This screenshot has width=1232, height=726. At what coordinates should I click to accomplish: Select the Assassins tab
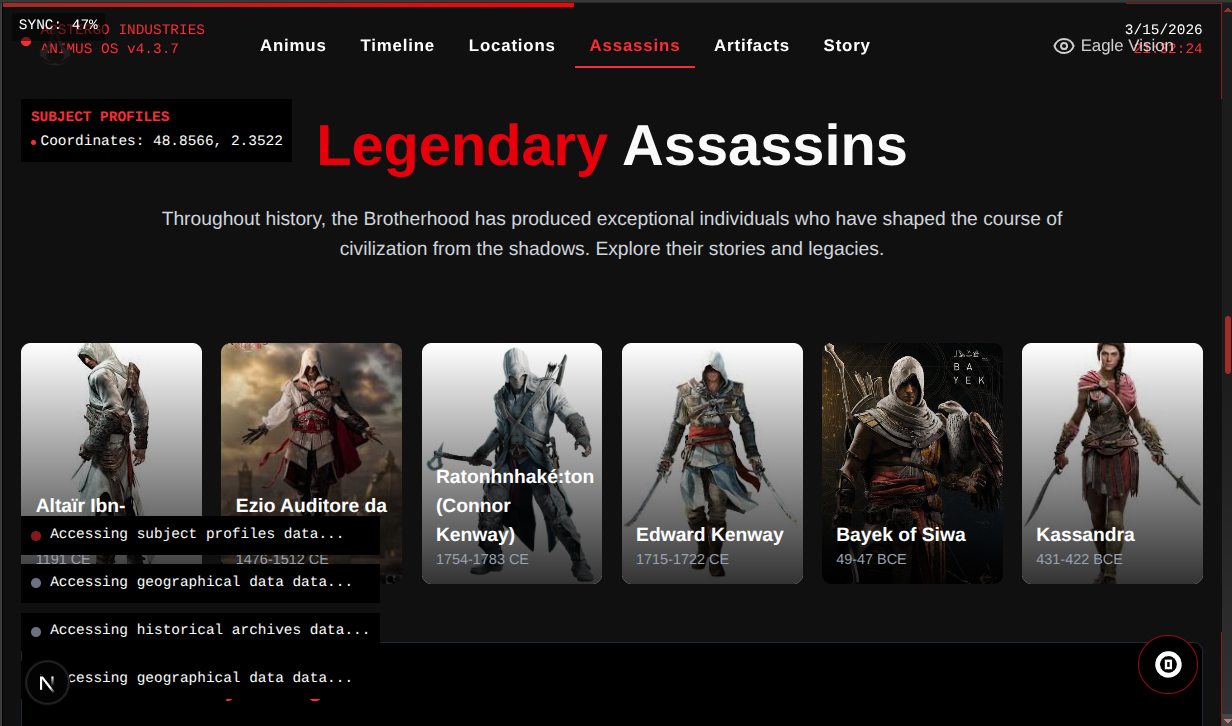635,45
